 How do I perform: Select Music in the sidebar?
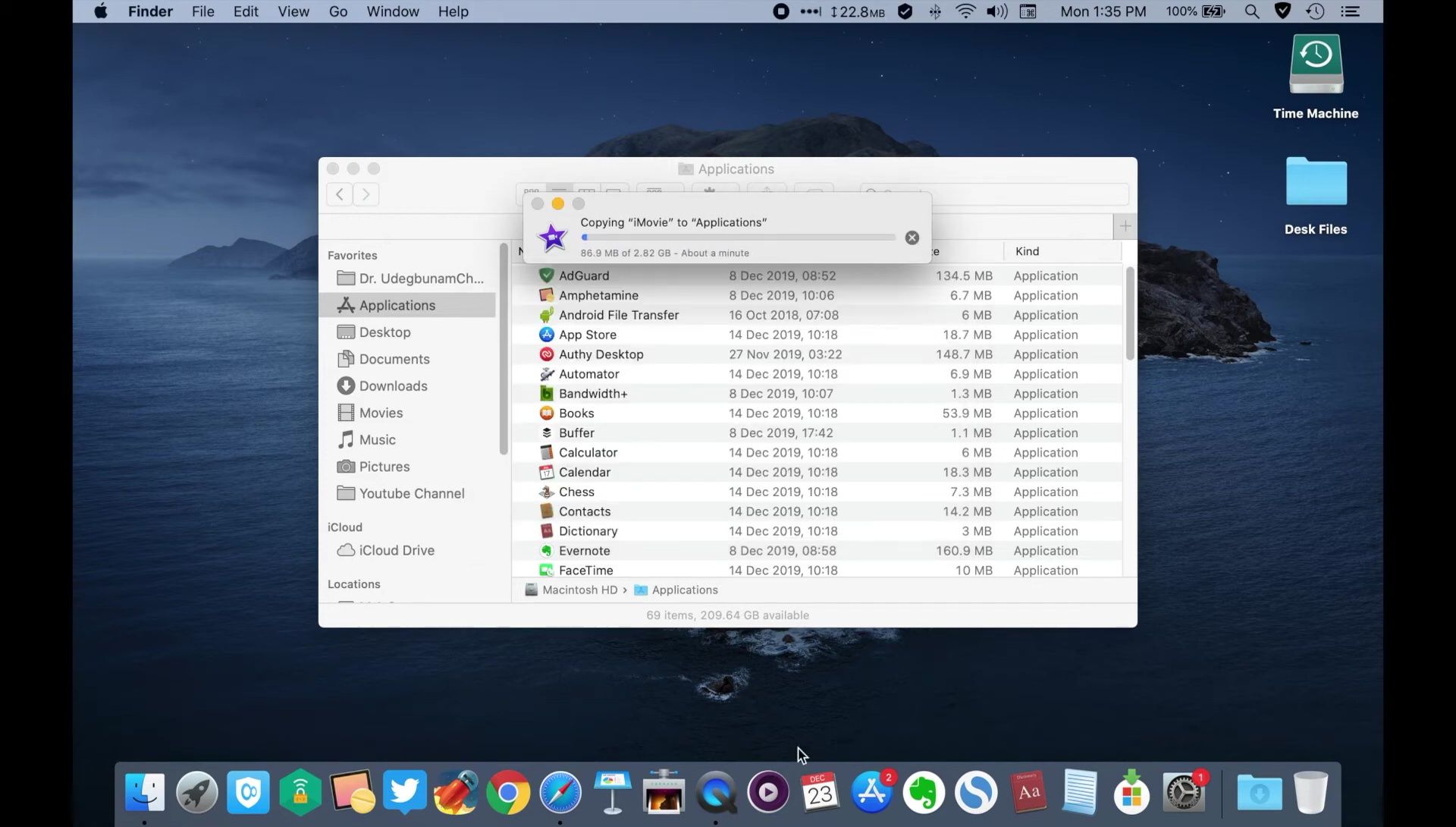click(407, 440)
